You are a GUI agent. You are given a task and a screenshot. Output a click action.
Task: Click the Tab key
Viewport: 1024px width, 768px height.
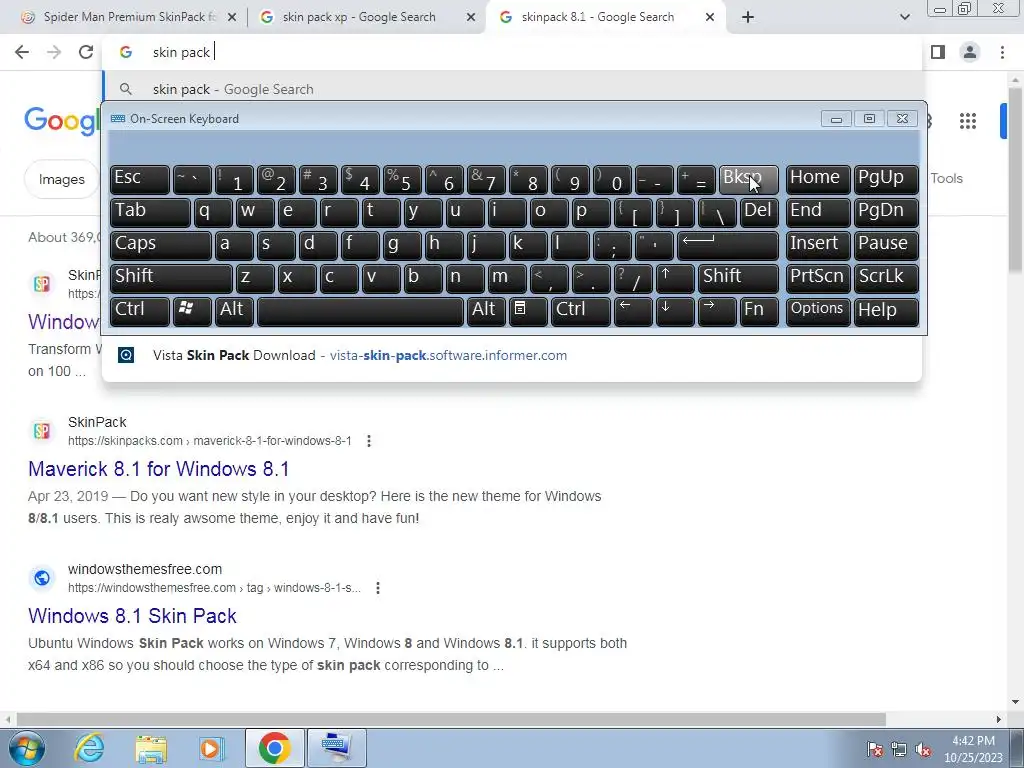pyautogui.click(x=150, y=213)
